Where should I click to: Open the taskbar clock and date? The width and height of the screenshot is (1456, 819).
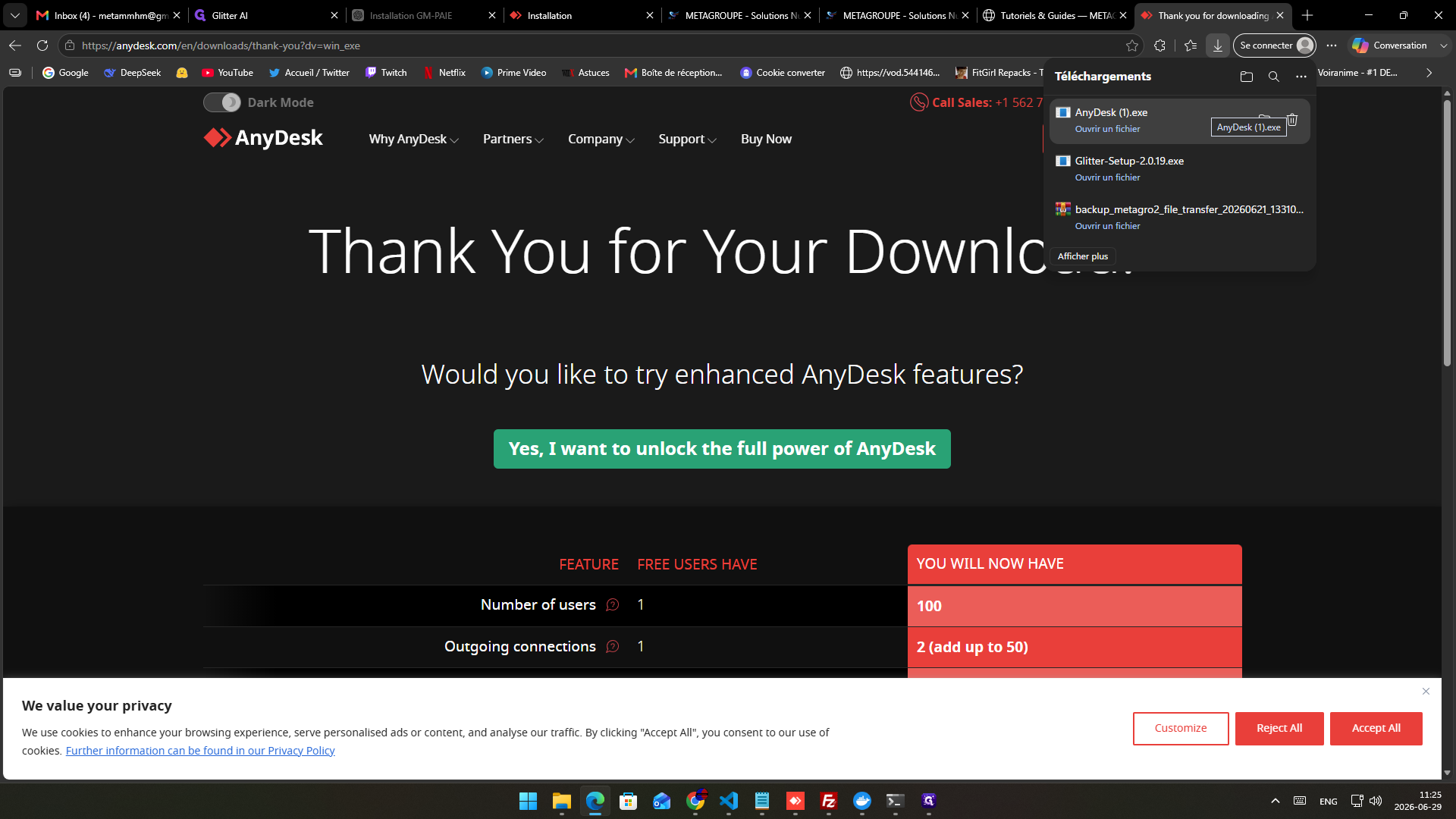1417,801
